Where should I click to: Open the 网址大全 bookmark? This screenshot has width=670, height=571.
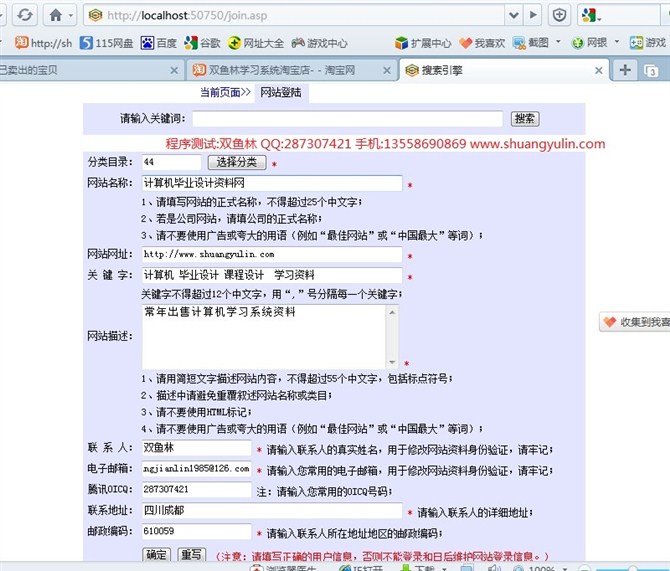pos(256,43)
